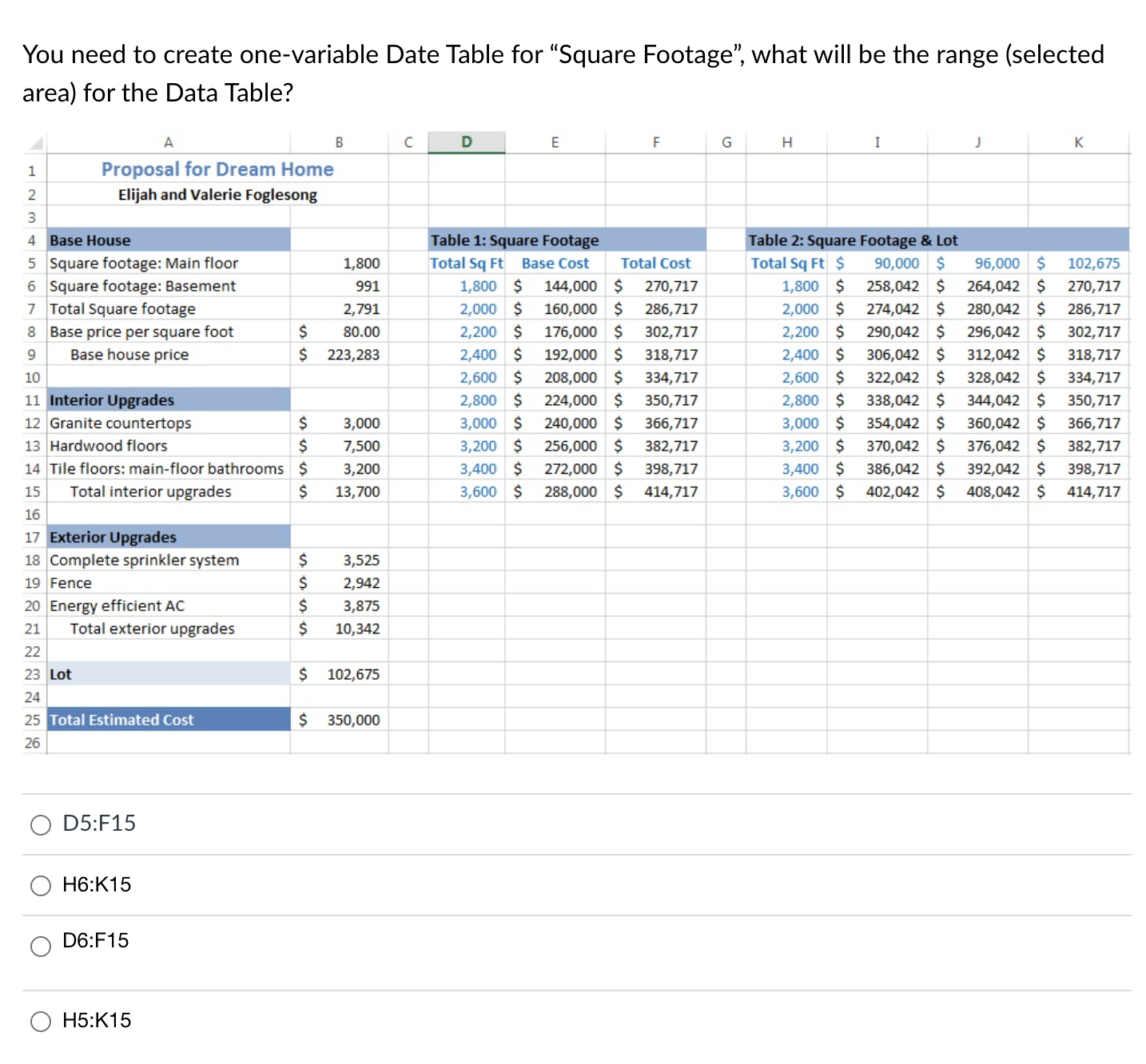Click the 'Exterior Upgrades' header cell

[169, 537]
